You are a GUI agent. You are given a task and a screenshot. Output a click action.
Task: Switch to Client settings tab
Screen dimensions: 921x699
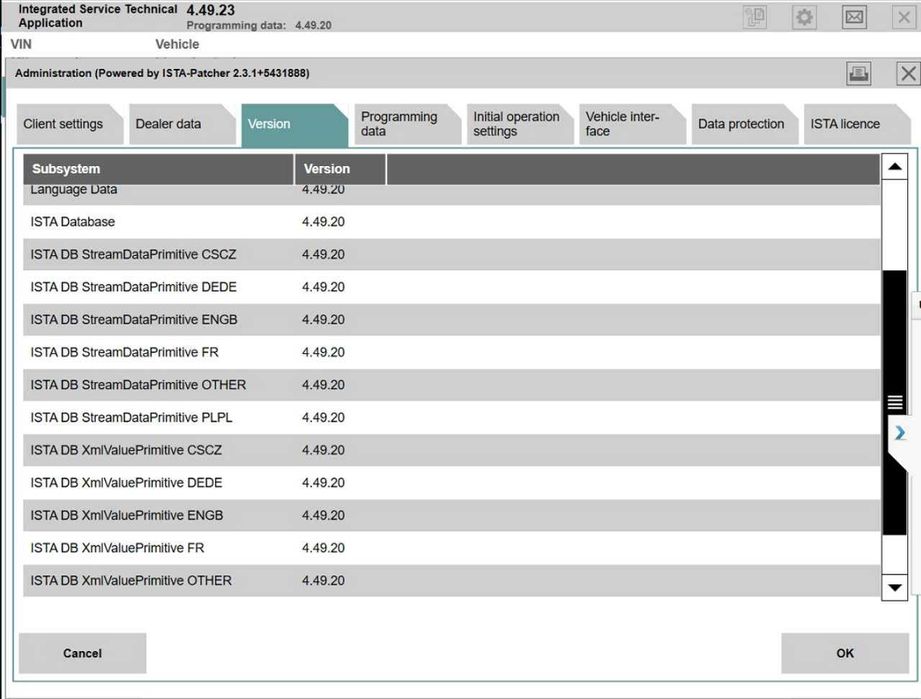(x=69, y=124)
